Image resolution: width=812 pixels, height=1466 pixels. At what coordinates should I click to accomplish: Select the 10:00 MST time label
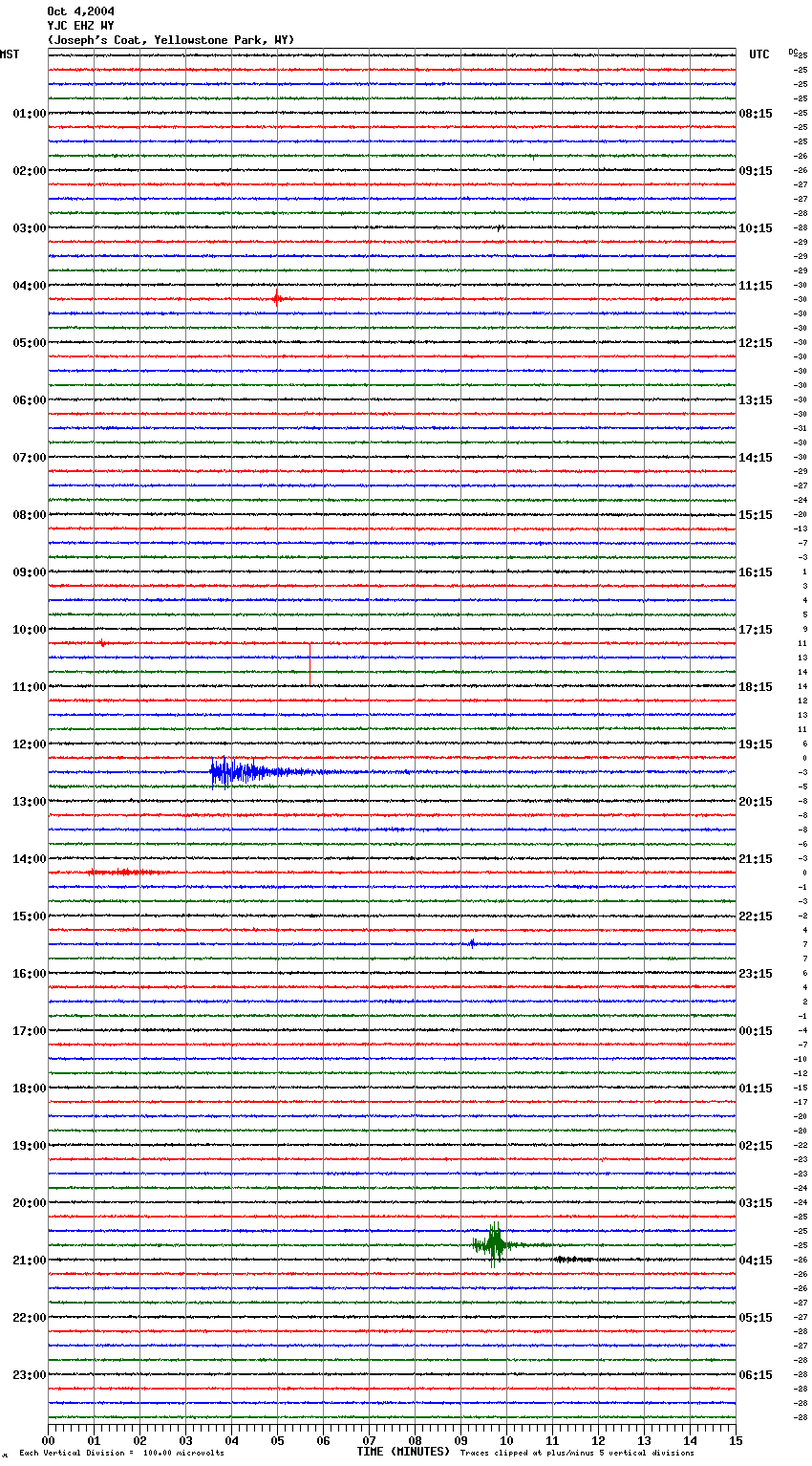(x=30, y=630)
